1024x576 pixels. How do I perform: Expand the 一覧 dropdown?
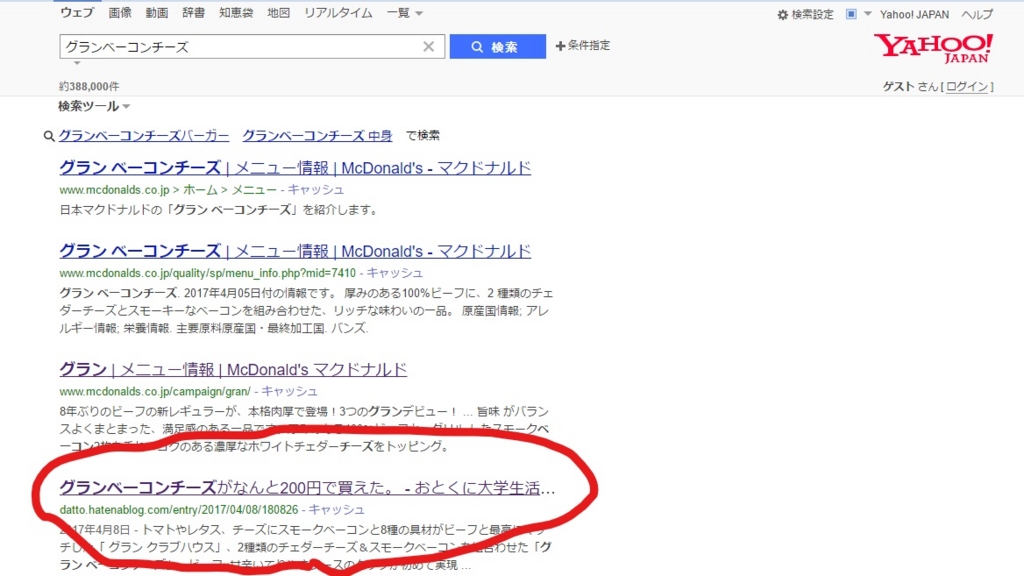[x=404, y=12]
